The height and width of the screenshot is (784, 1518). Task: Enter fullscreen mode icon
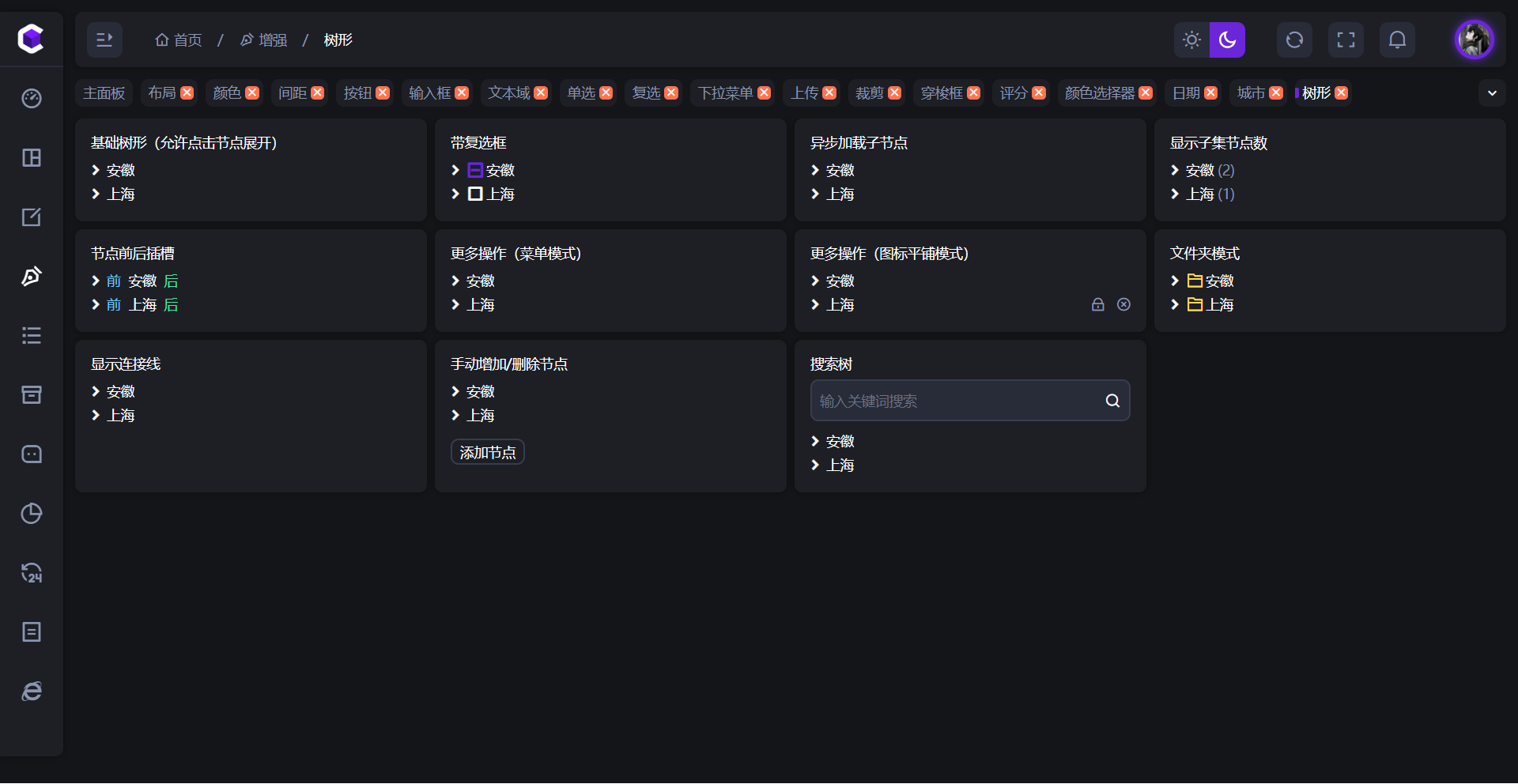(1346, 40)
